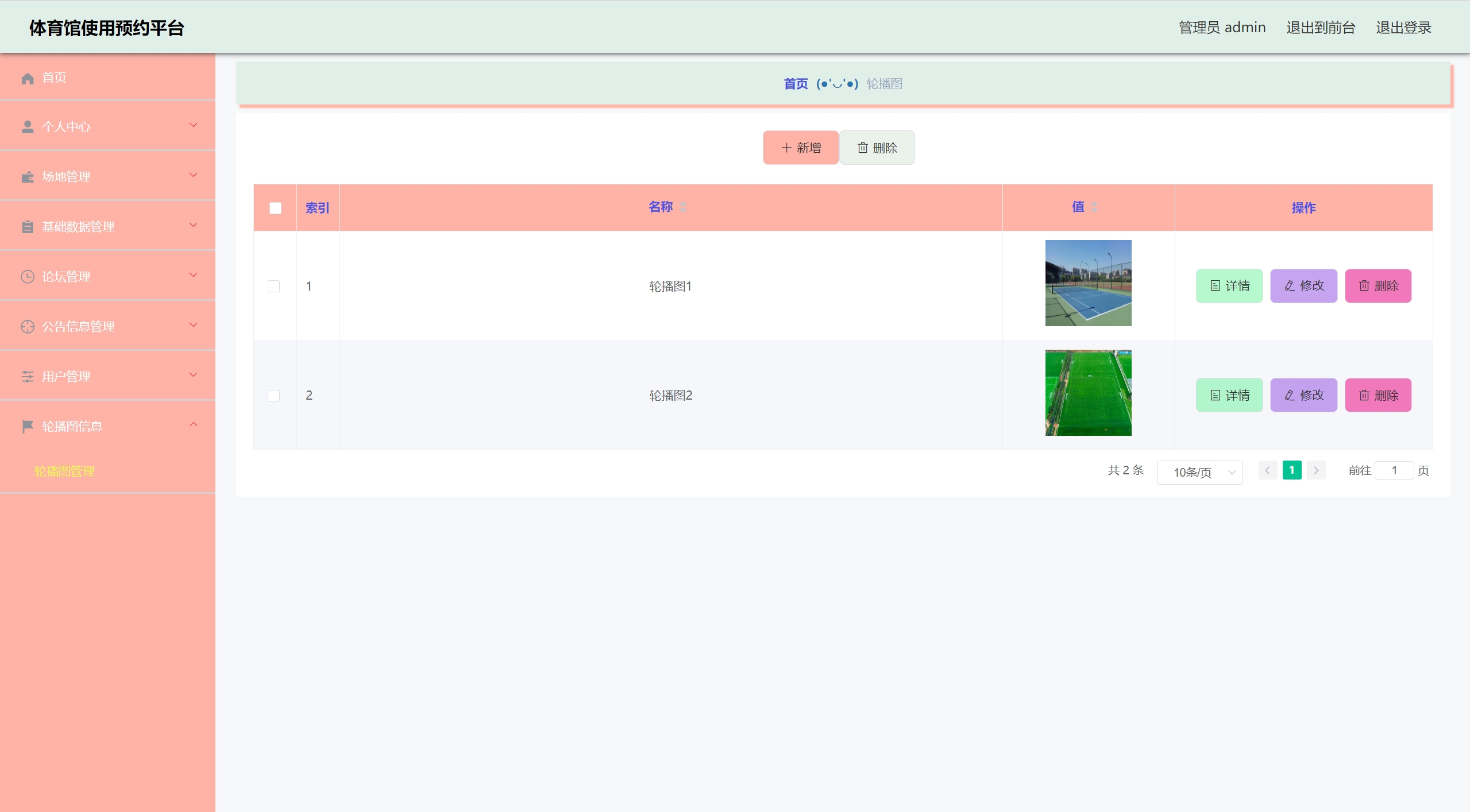Viewport: 1470px width, 812px height.
Task: Click the flag icon for 轮播图信息
Action: coord(28,426)
